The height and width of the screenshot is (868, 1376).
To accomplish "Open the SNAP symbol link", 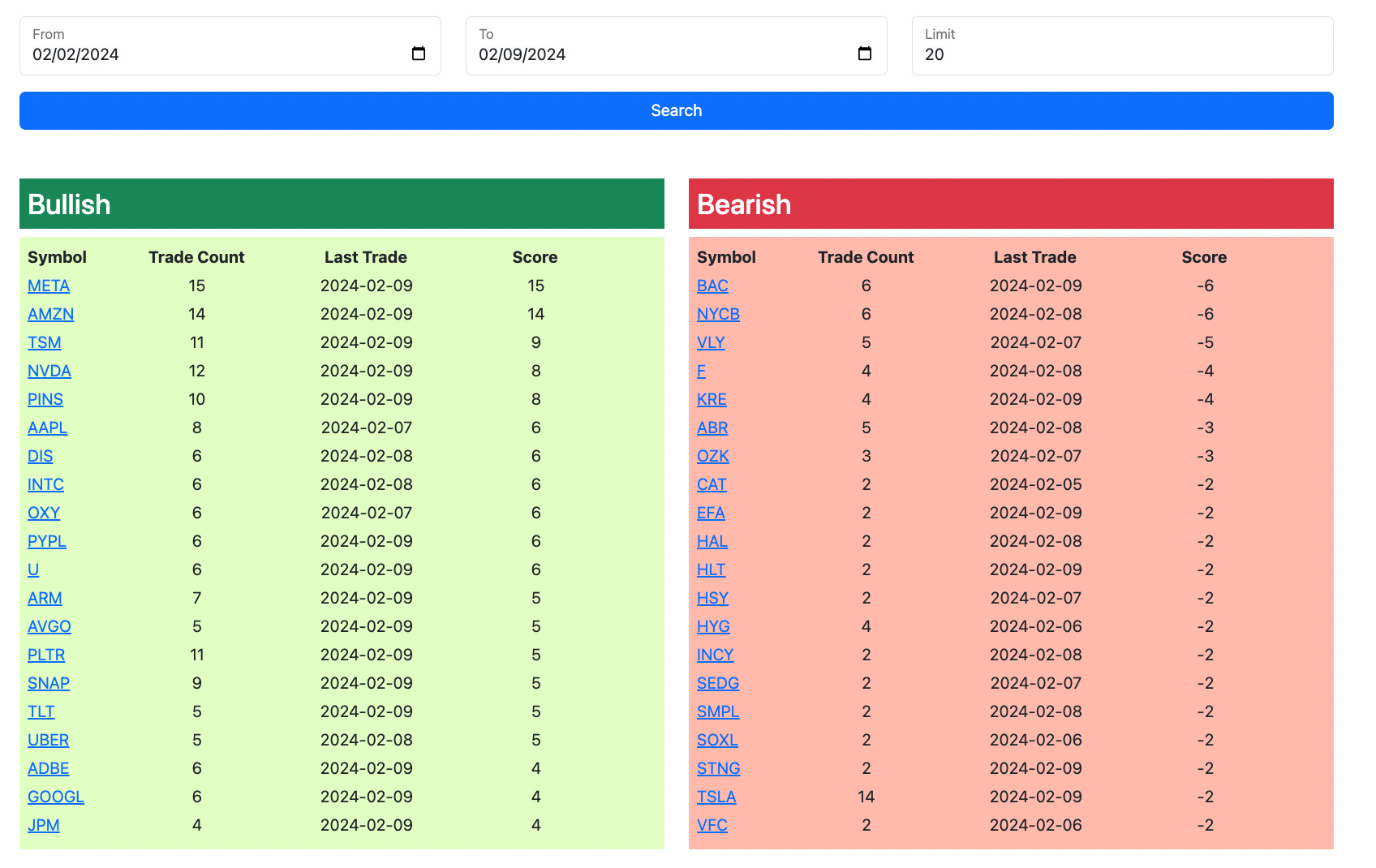I will pyautogui.click(x=49, y=683).
